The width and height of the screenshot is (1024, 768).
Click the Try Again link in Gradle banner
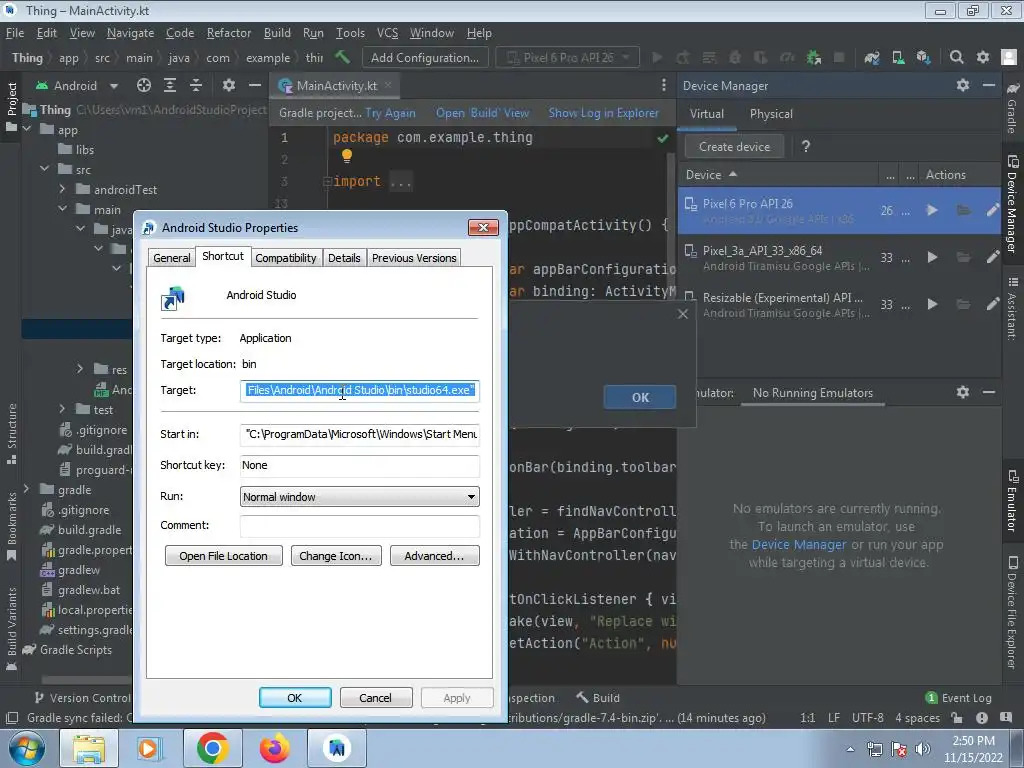click(391, 113)
